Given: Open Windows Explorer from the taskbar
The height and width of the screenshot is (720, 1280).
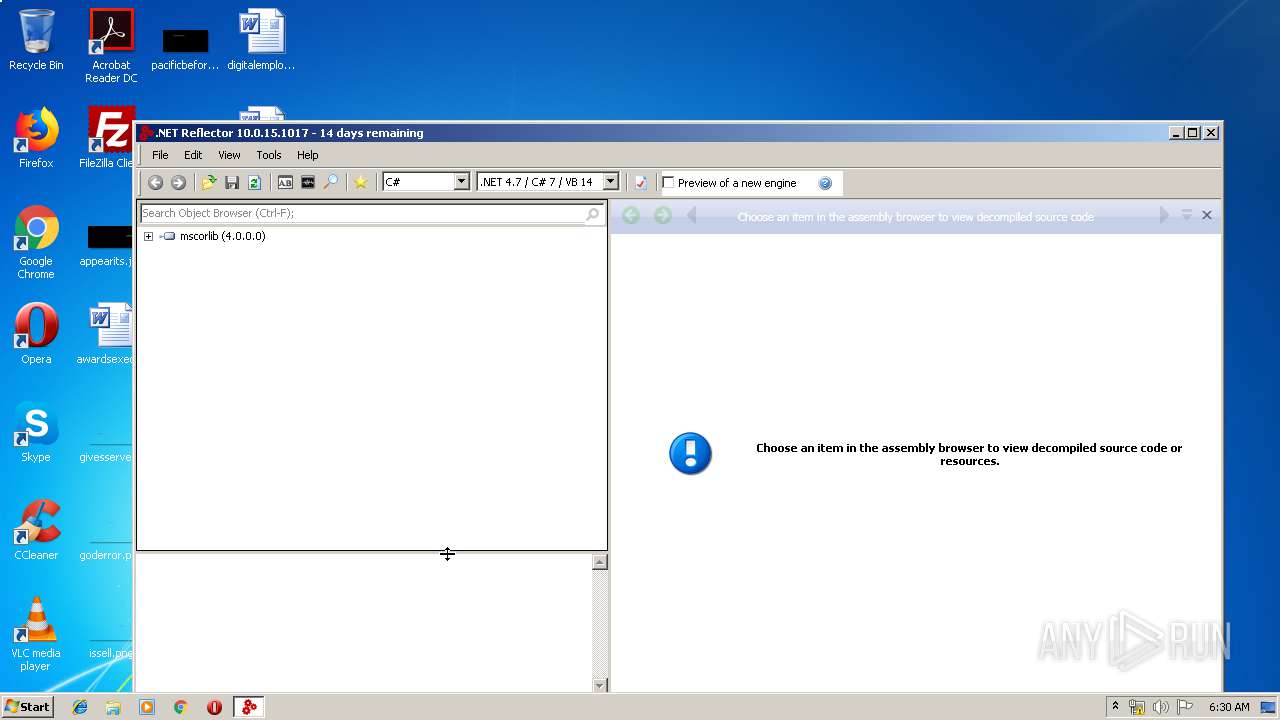Looking at the screenshot, I should (113, 707).
